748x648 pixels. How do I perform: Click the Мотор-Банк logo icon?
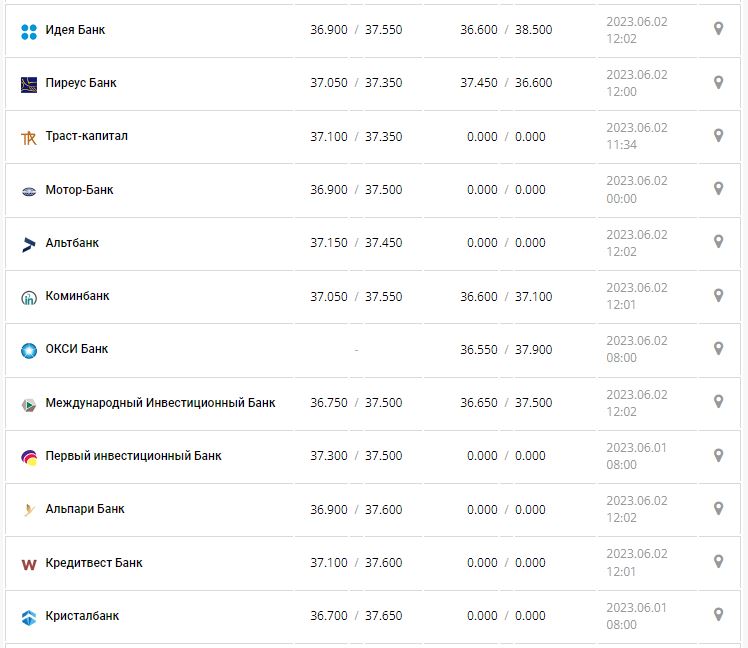(28, 191)
